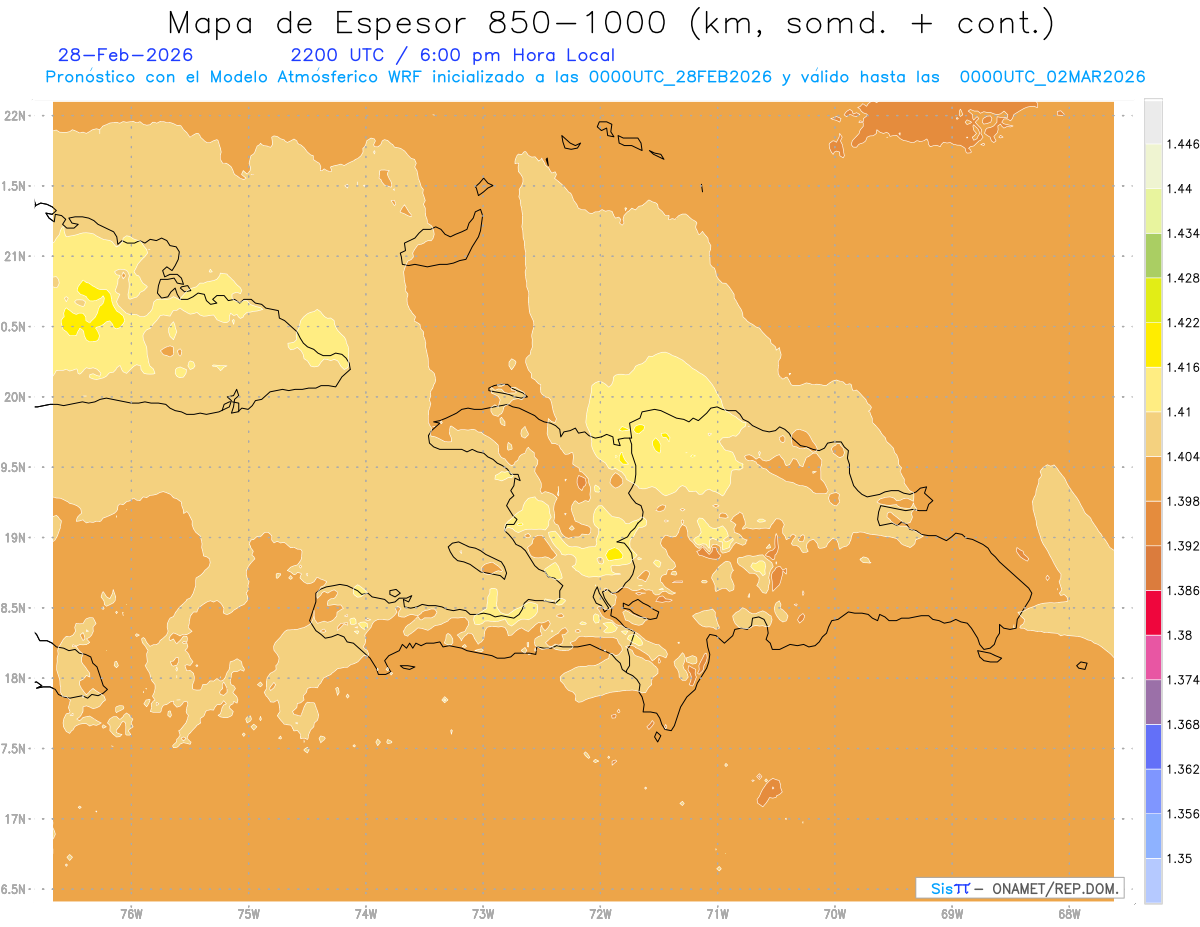
Task: Click the longitude label '69W'
Action: 952,914
